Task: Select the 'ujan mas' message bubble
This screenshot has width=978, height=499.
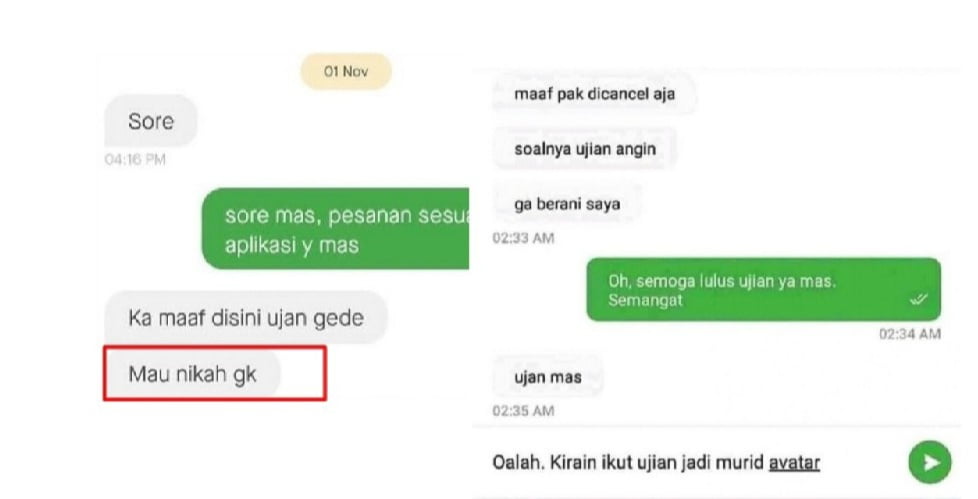Action: [x=548, y=377]
